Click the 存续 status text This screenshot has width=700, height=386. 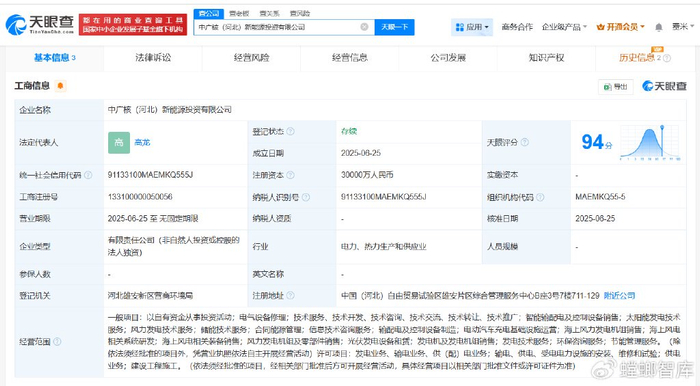(x=349, y=131)
